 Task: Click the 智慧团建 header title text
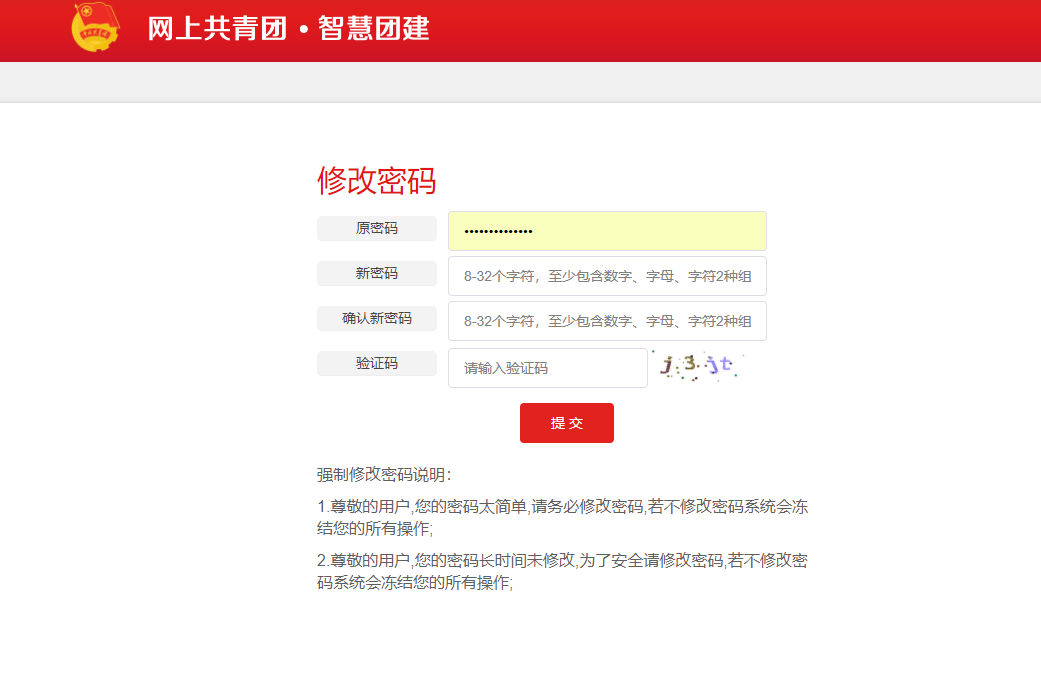click(374, 29)
